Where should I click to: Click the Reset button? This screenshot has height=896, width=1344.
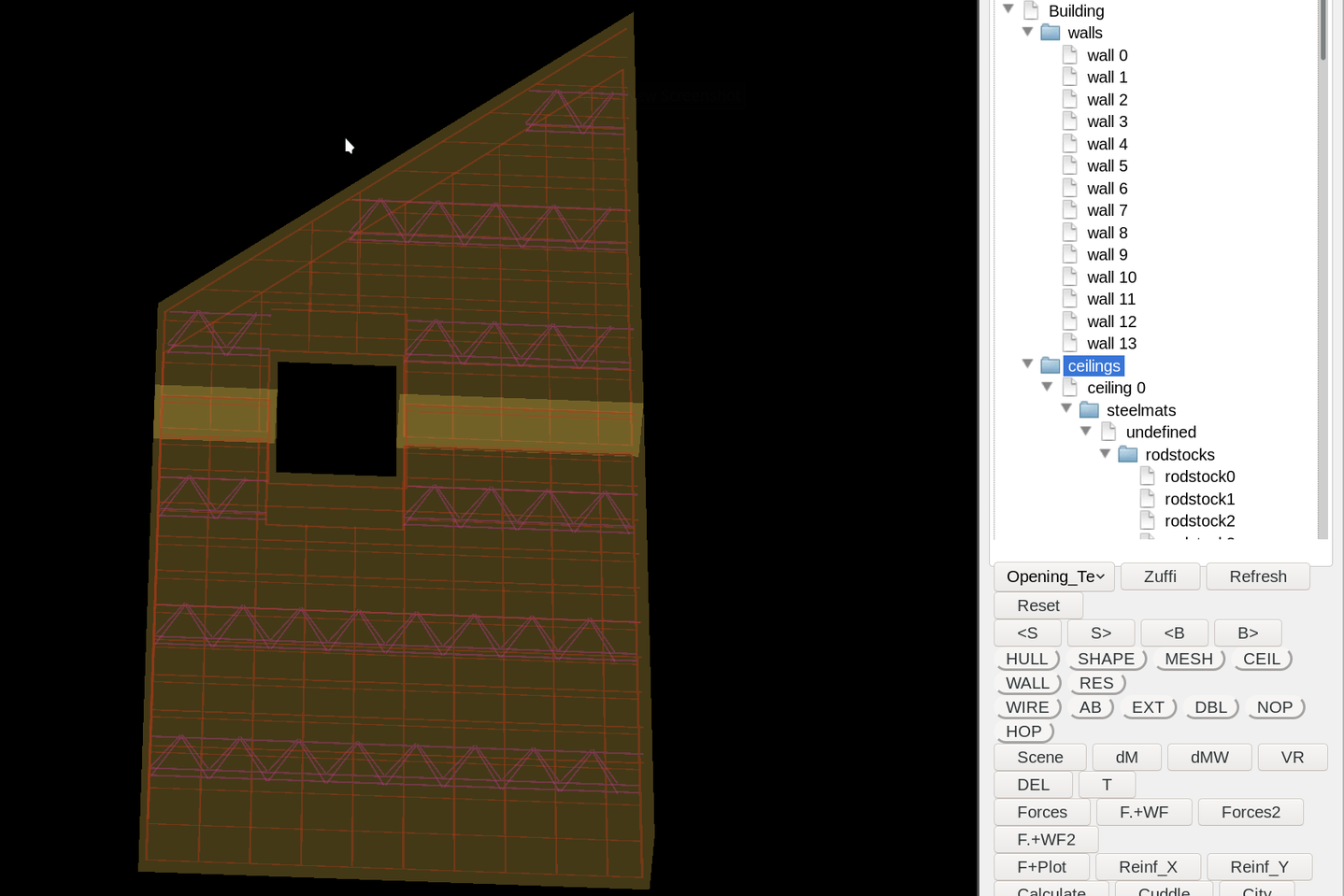click(1038, 605)
